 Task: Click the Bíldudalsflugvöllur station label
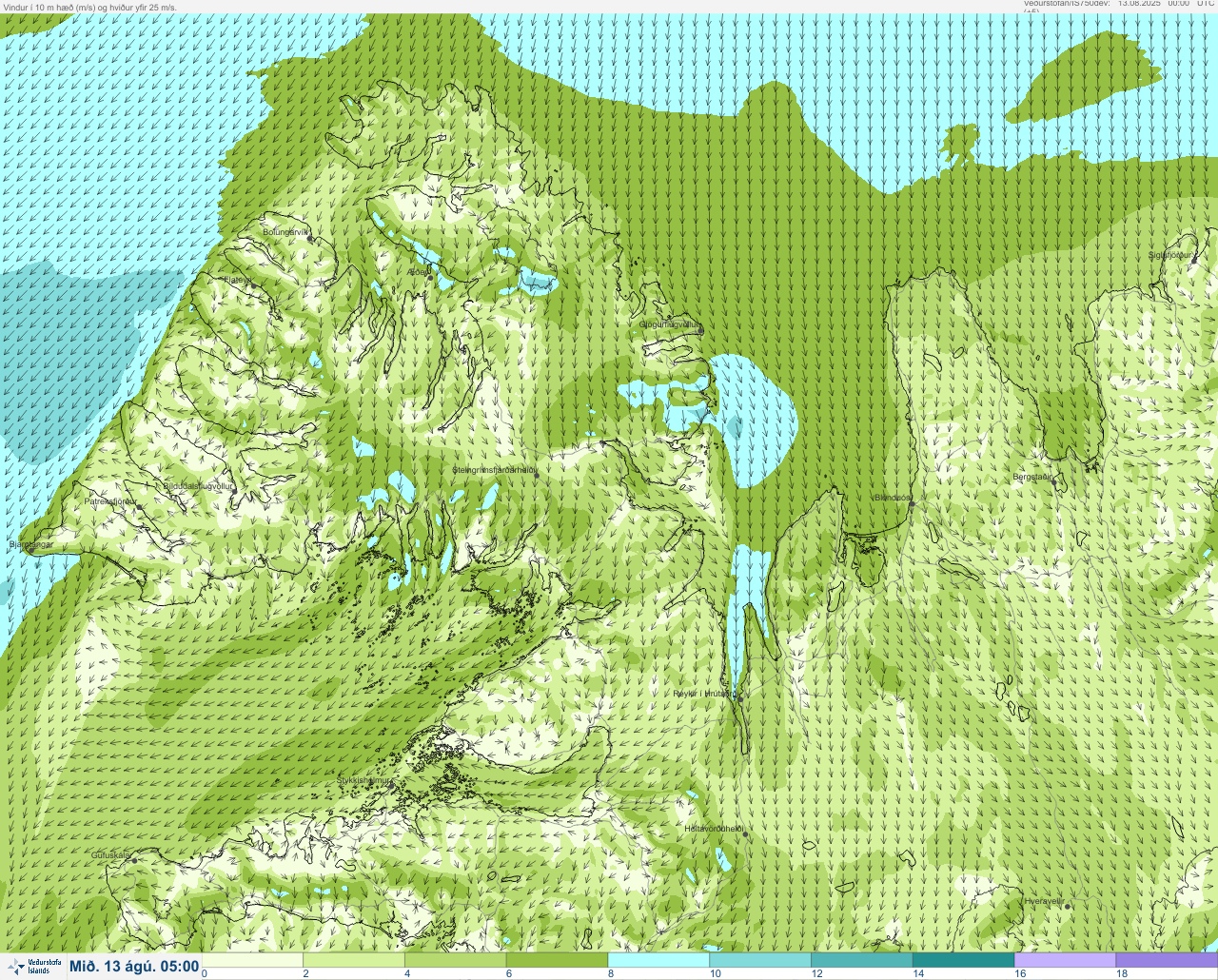[x=198, y=485]
